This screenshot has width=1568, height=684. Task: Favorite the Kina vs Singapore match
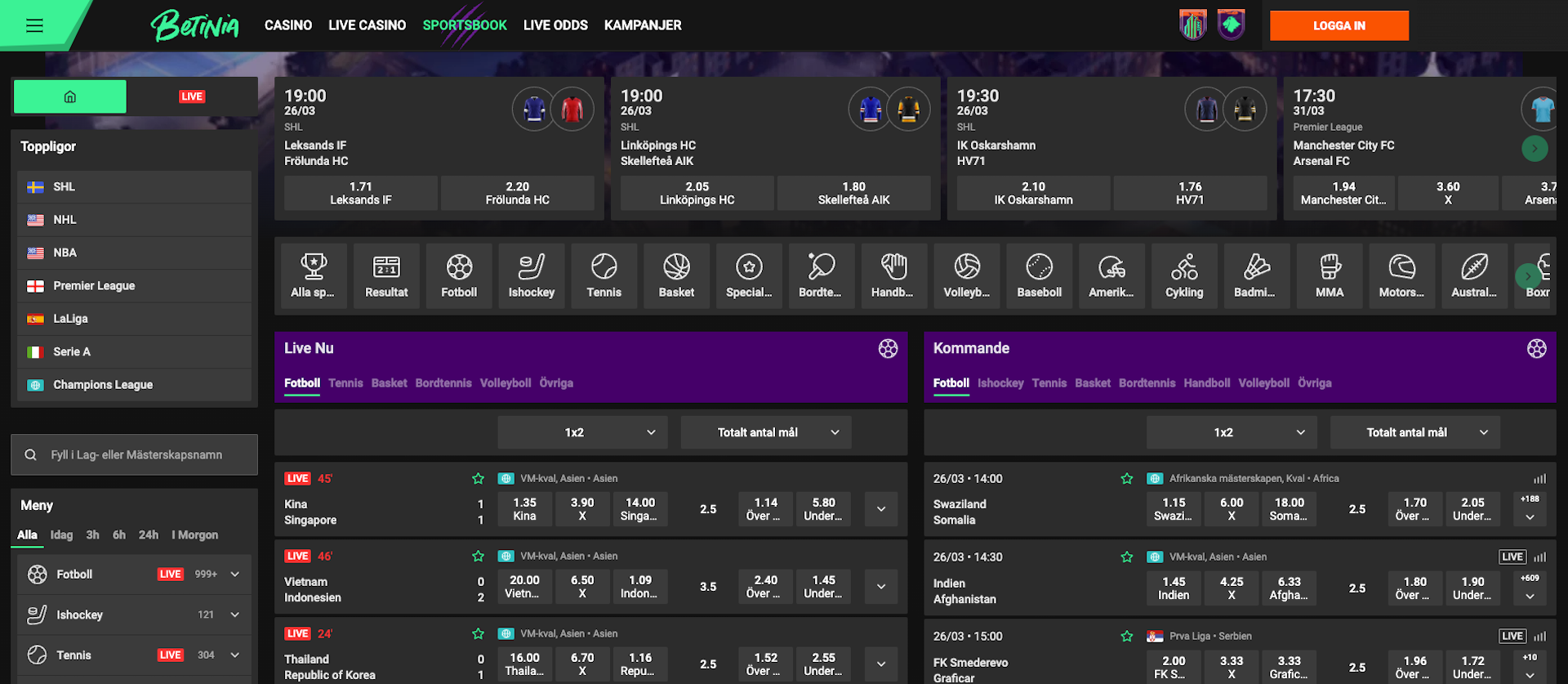[x=479, y=479]
